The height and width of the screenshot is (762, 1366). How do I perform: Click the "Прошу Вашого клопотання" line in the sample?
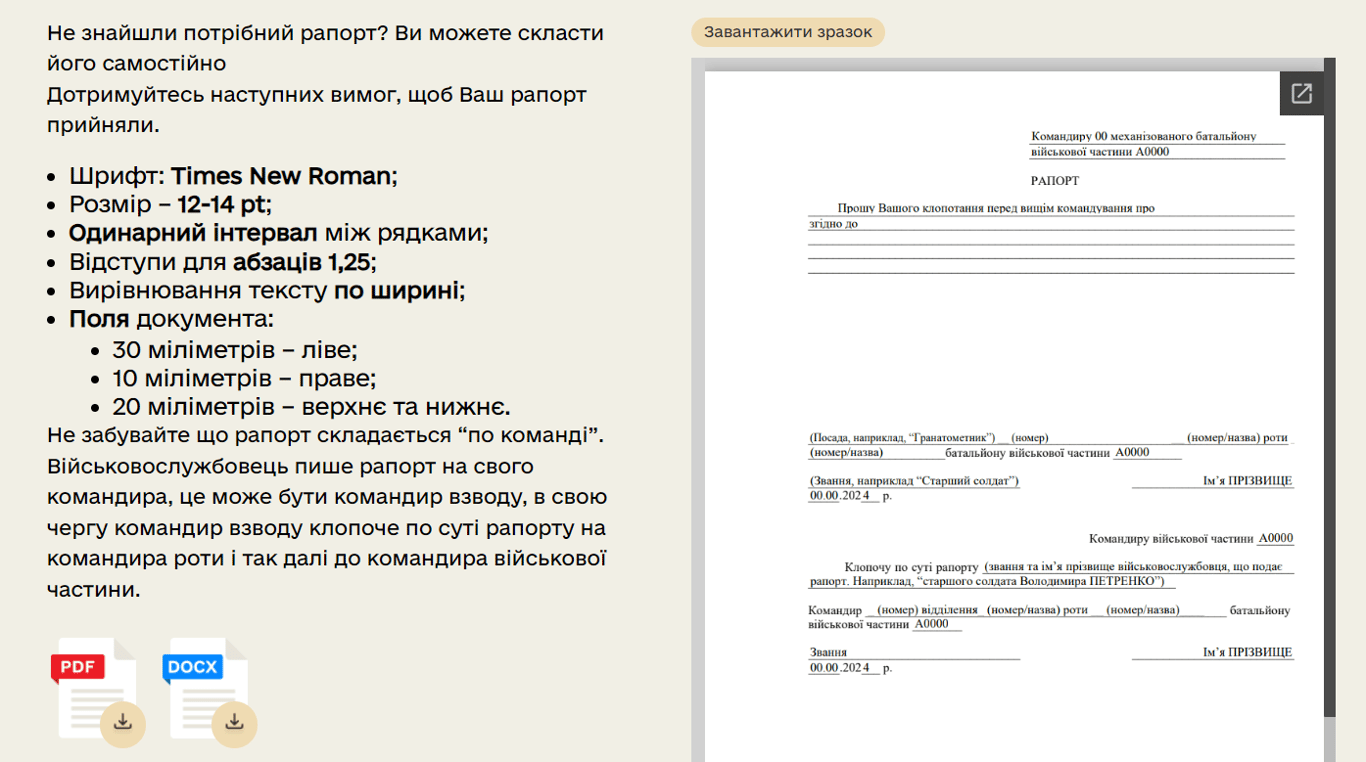(x=995, y=209)
